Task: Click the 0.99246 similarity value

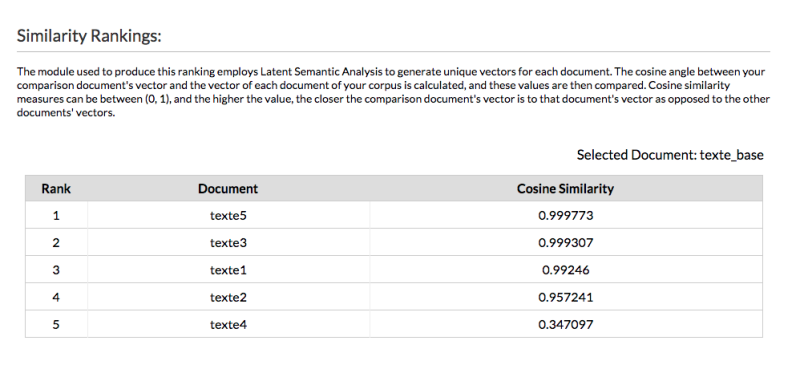Action: (565, 270)
